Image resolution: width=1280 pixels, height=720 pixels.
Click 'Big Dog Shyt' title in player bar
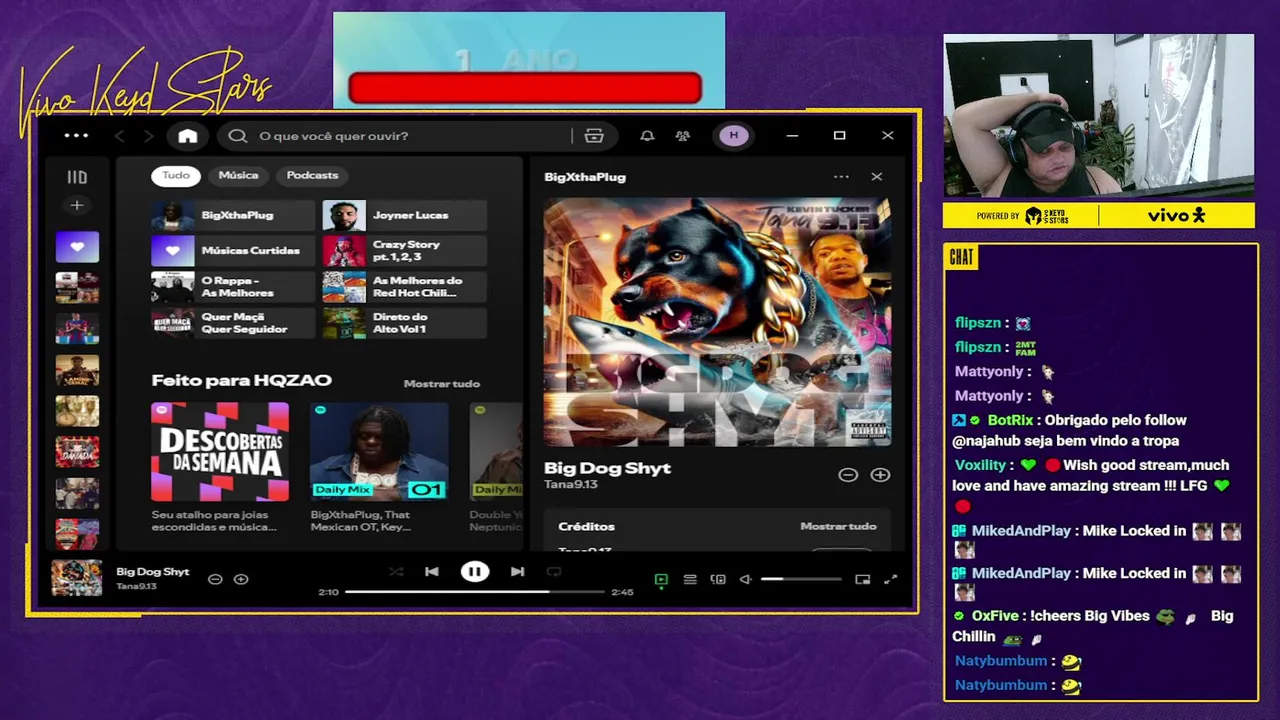point(152,572)
